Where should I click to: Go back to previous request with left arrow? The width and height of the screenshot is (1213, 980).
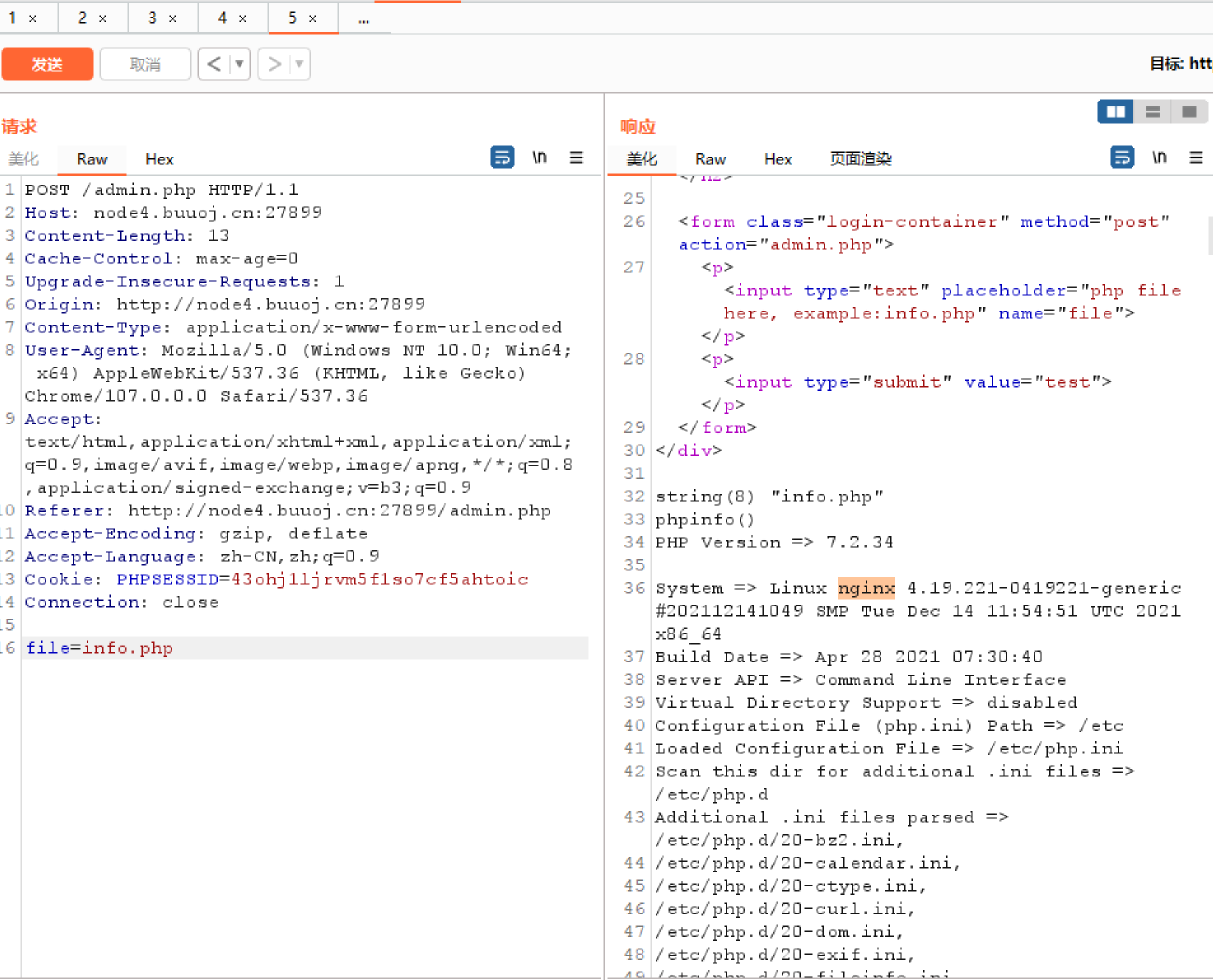pyautogui.click(x=214, y=64)
